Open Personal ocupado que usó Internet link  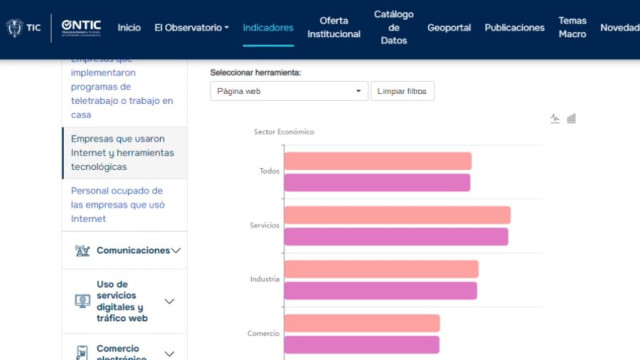(118, 204)
